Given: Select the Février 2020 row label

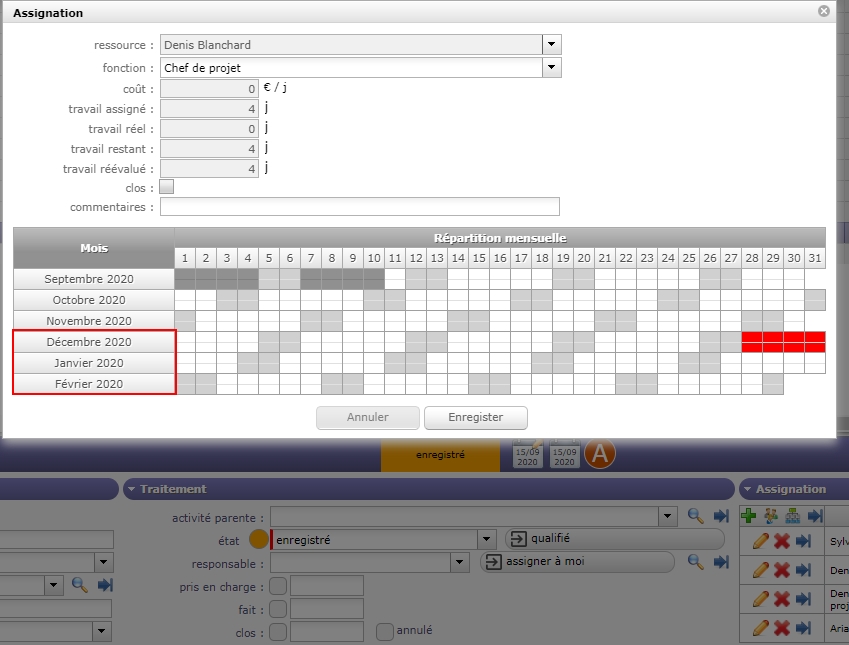Looking at the screenshot, I should [x=93, y=384].
